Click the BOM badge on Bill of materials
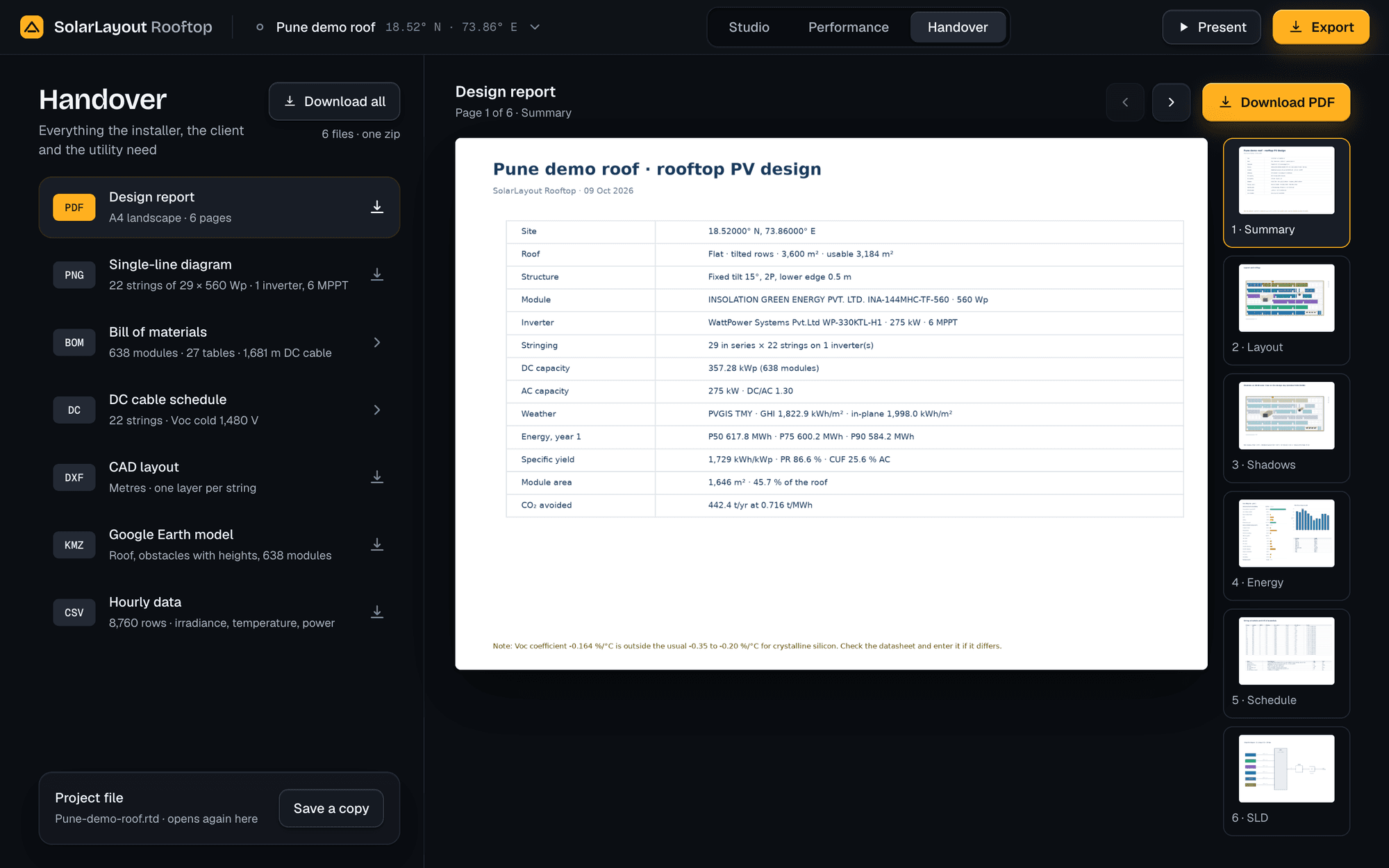This screenshot has width=1389, height=868. click(74, 342)
